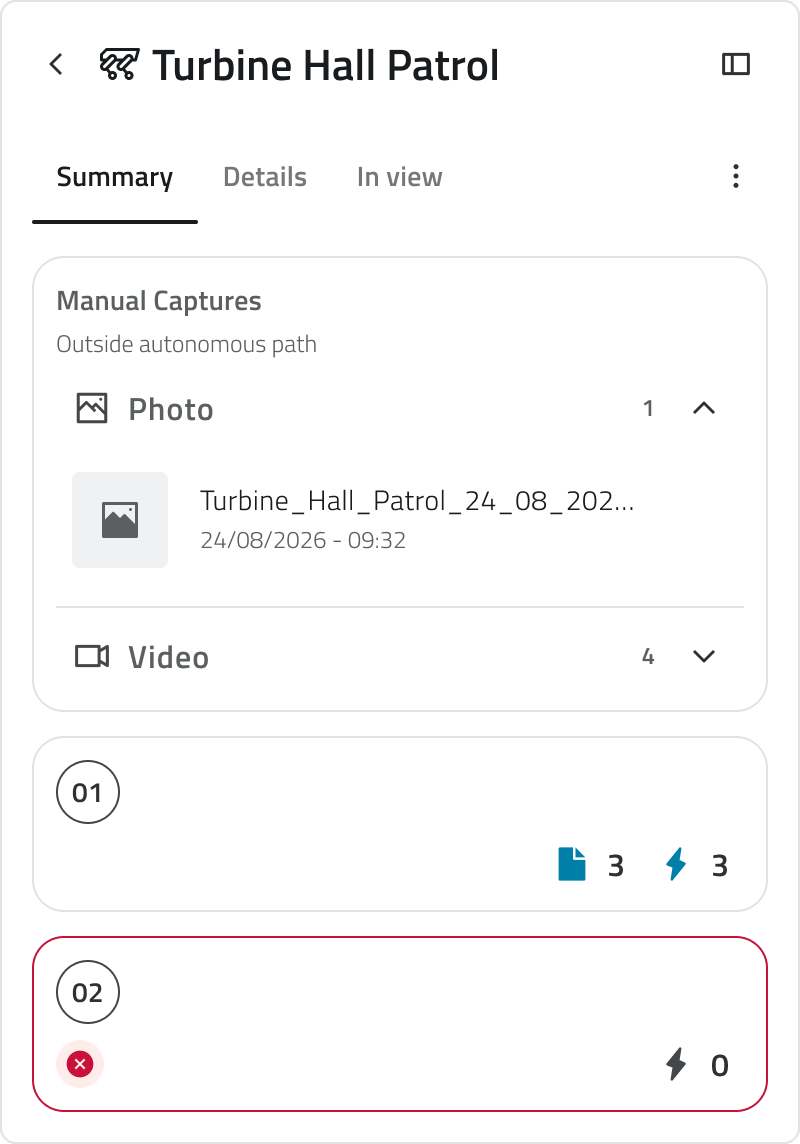Click the mission route icon beside the title

click(119, 64)
